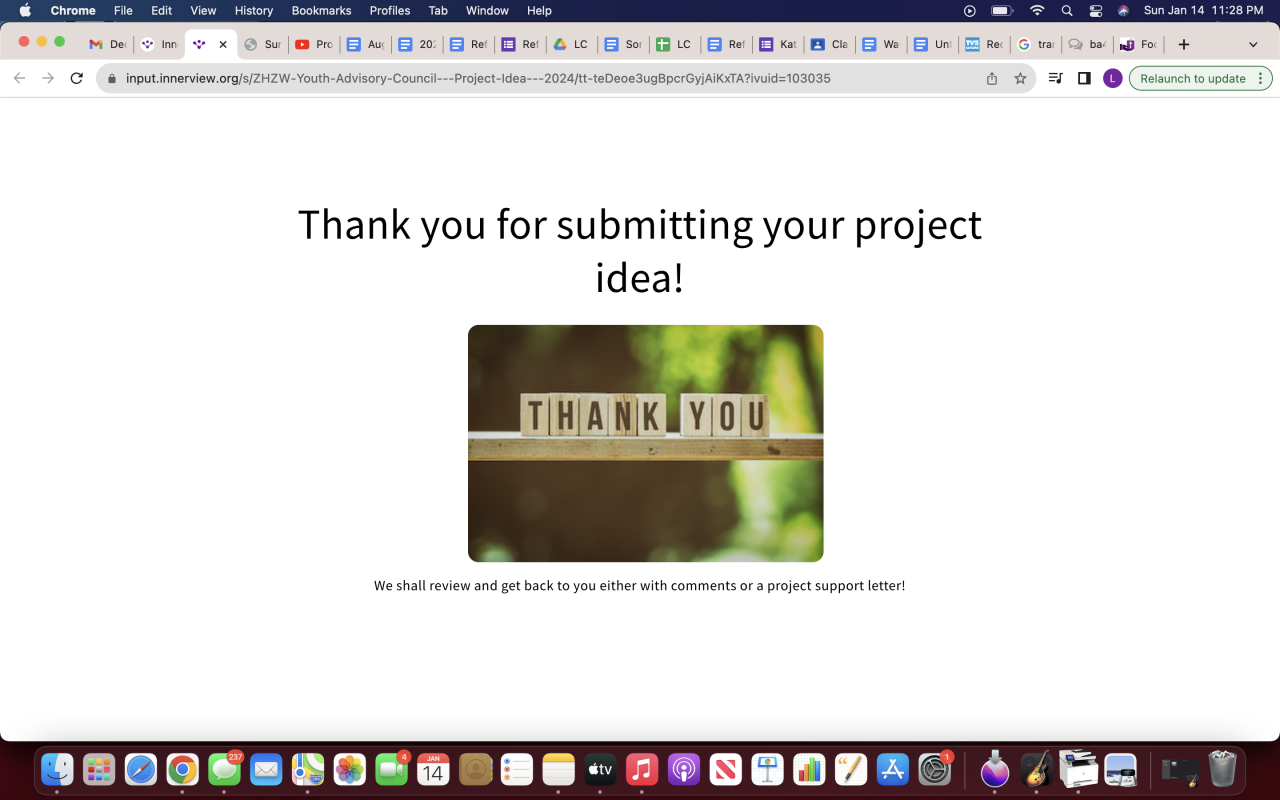
Task: Open System Settings from the dock
Action: 935,770
